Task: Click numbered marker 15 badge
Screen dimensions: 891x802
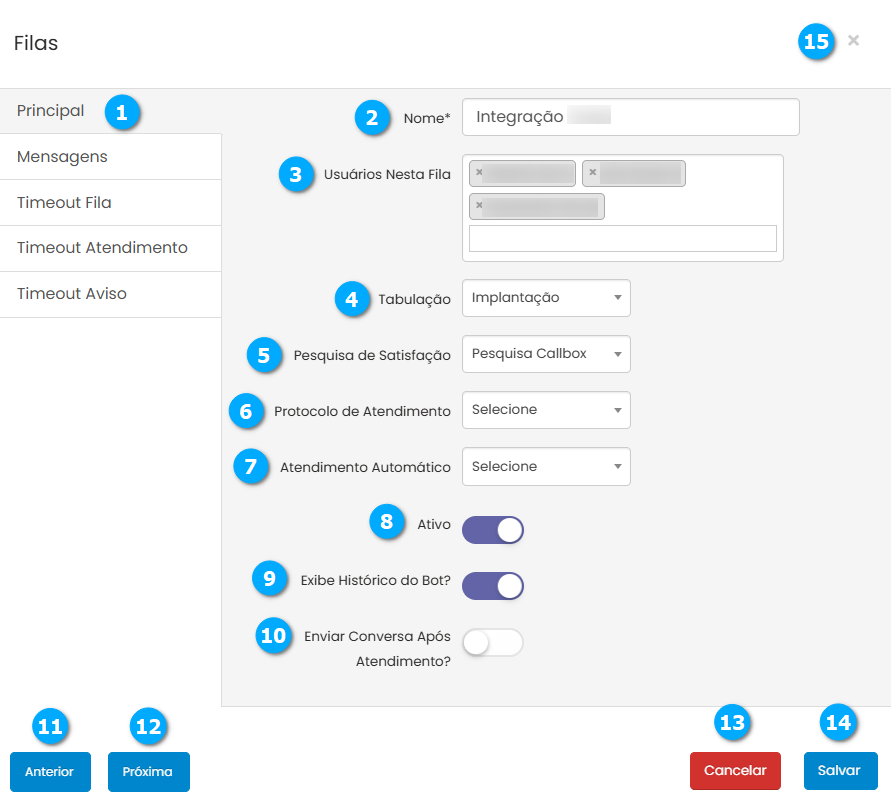Action: click(817, 42)
